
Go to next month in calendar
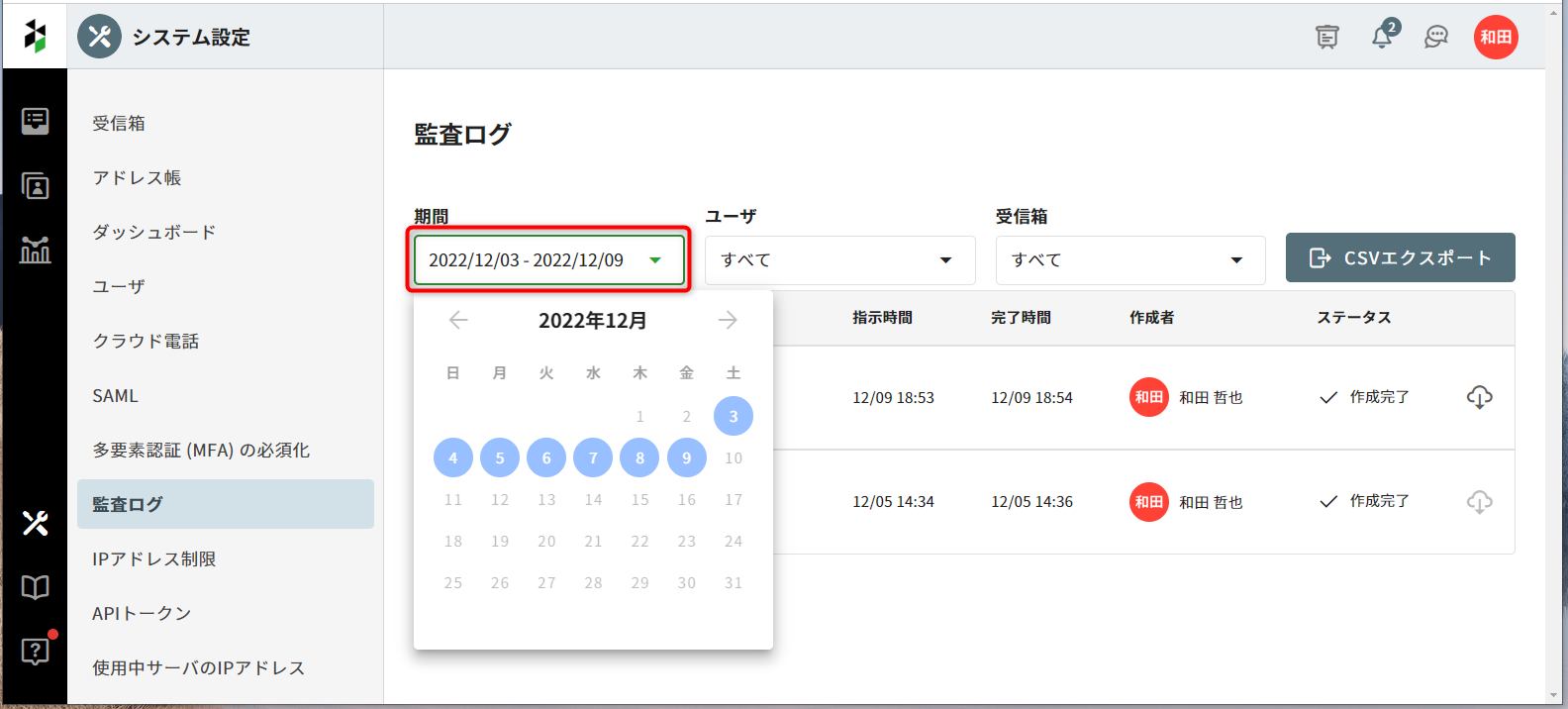pos(728,320)
